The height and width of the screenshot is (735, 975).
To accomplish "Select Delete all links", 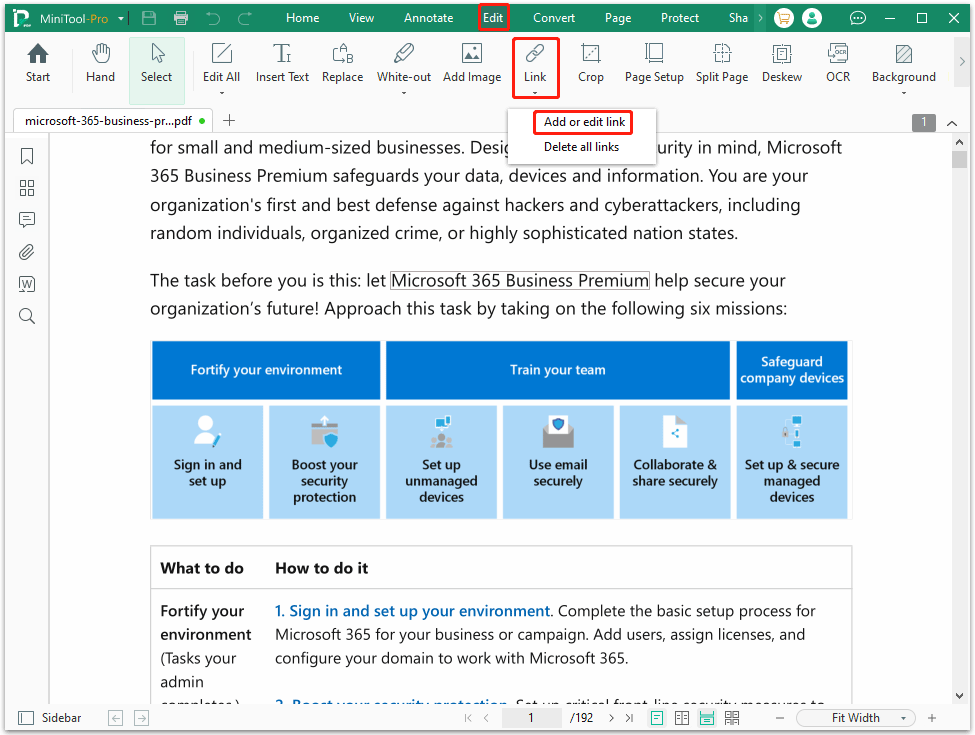I will point(583,146).
